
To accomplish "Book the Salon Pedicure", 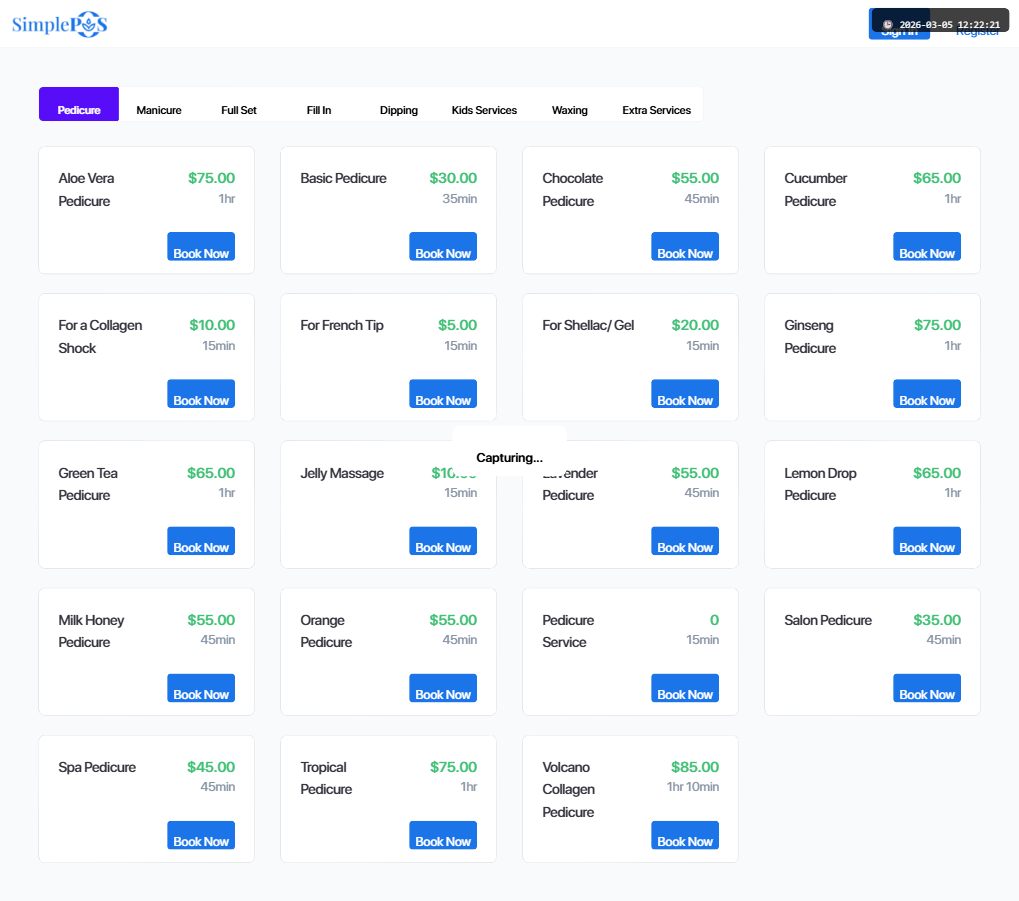I will (x=927, y=688).
